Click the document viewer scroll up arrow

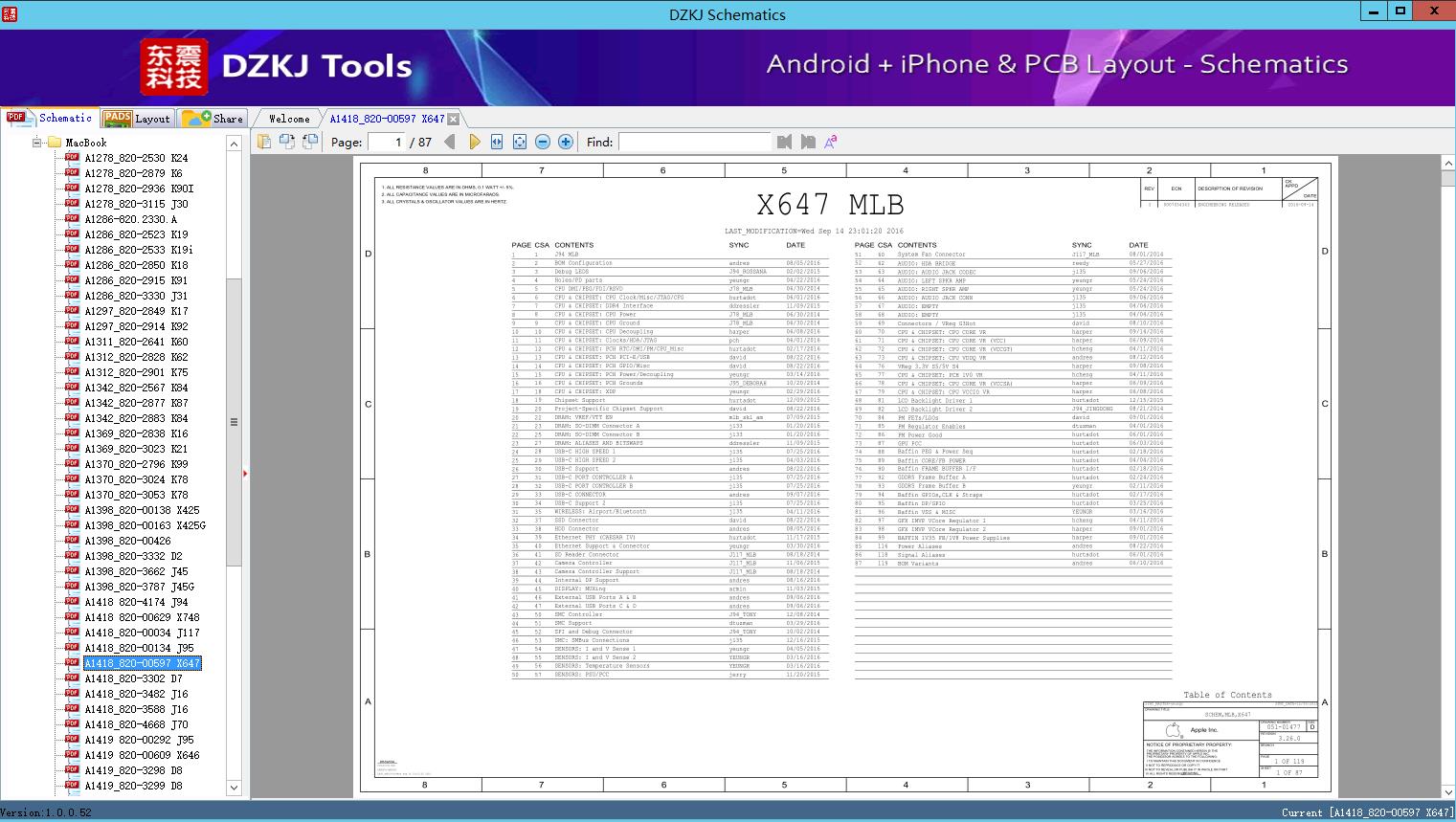click(x=1447, y=166)
